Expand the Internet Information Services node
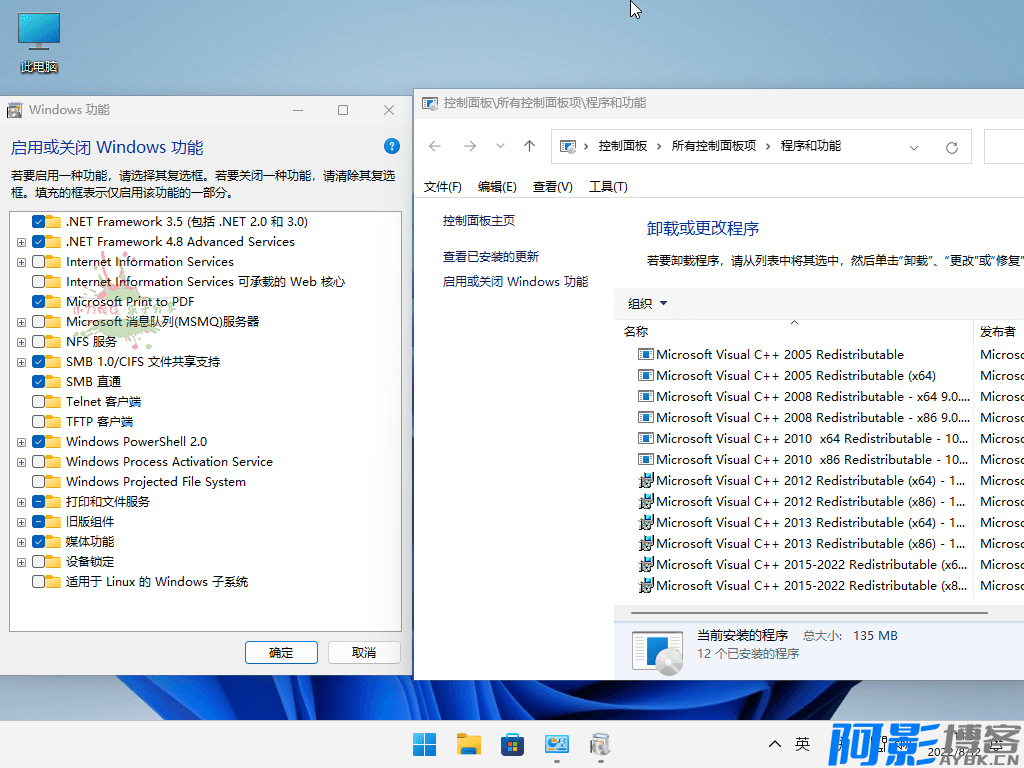Screen dimensions: 1024x768 click(21, 262)
